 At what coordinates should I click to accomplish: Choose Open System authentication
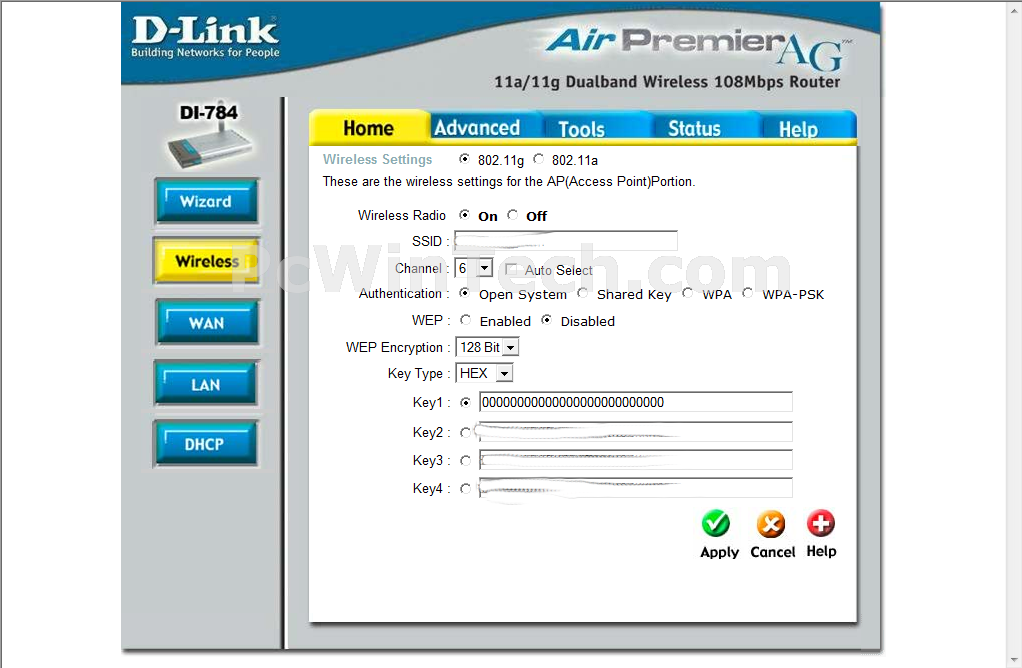464,293
